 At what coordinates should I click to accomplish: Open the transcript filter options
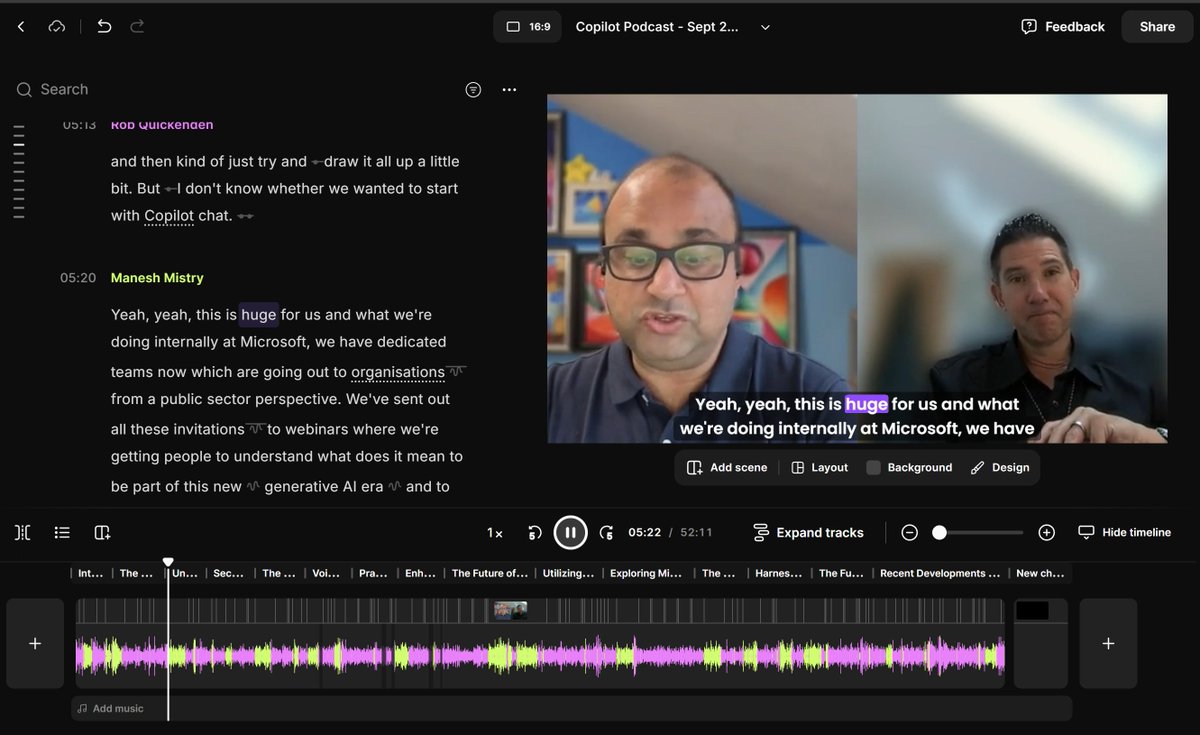(x=473, y=89)
